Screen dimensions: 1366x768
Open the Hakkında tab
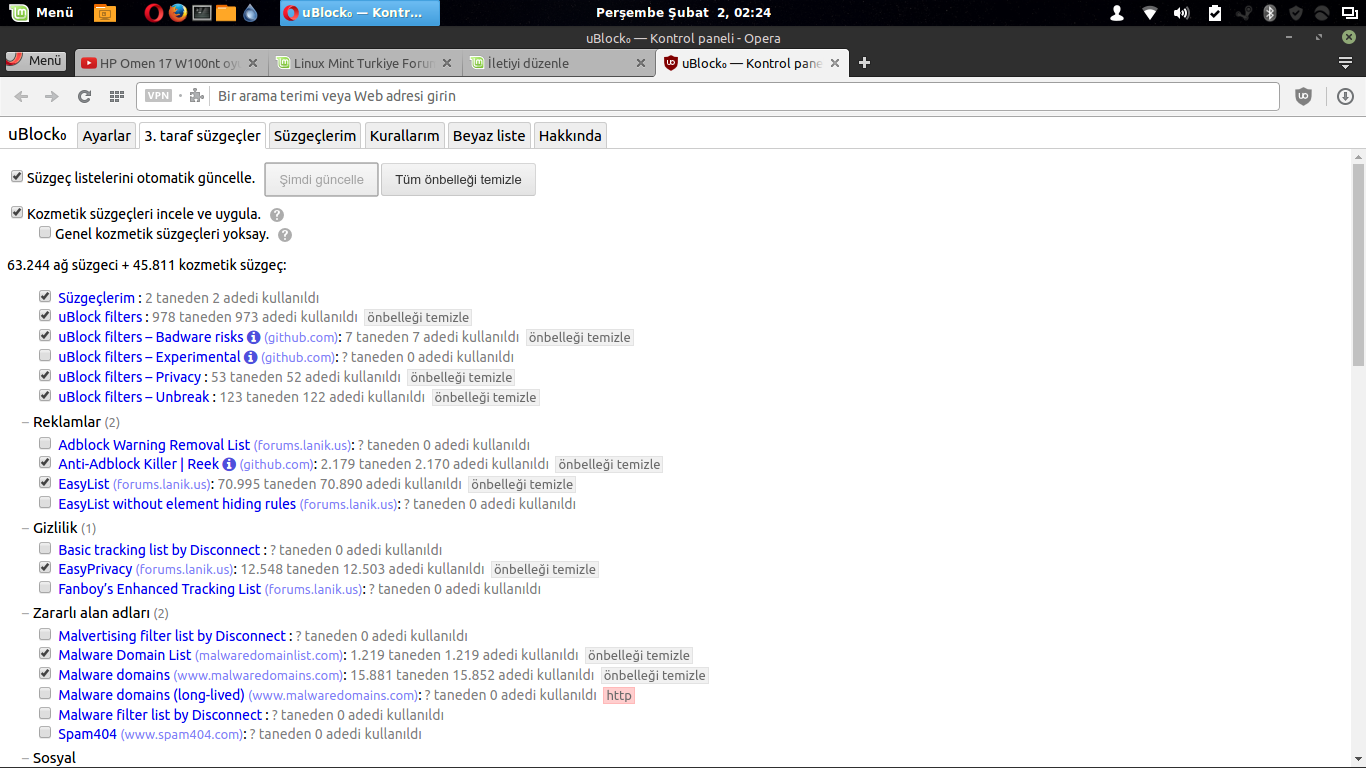[570, 136]
